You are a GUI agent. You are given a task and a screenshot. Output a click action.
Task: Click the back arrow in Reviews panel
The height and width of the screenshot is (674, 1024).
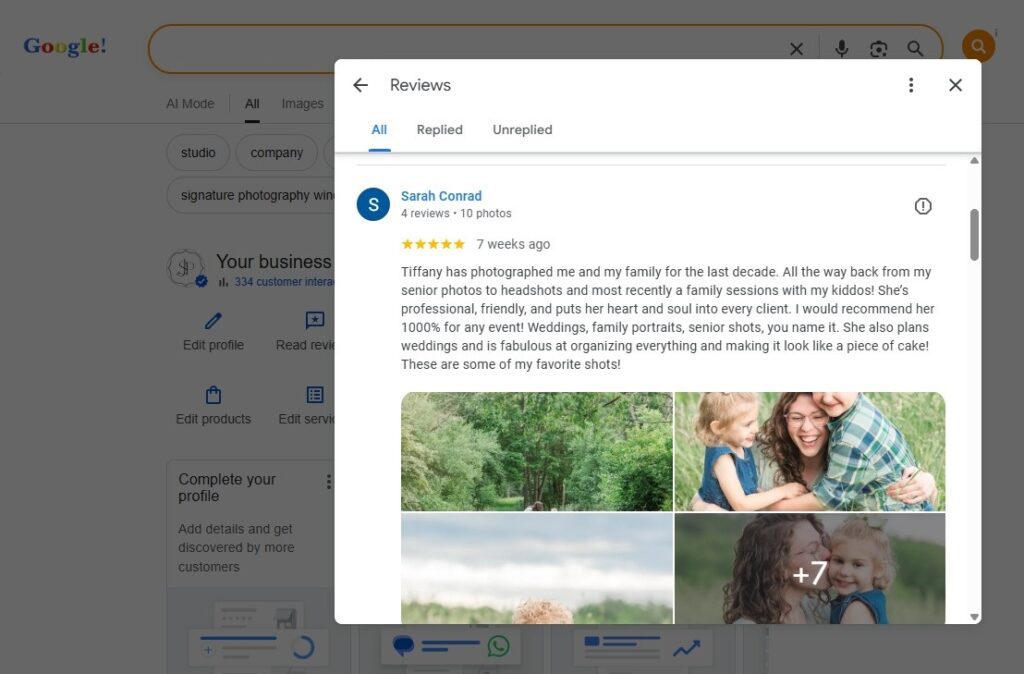coord(361,86)
